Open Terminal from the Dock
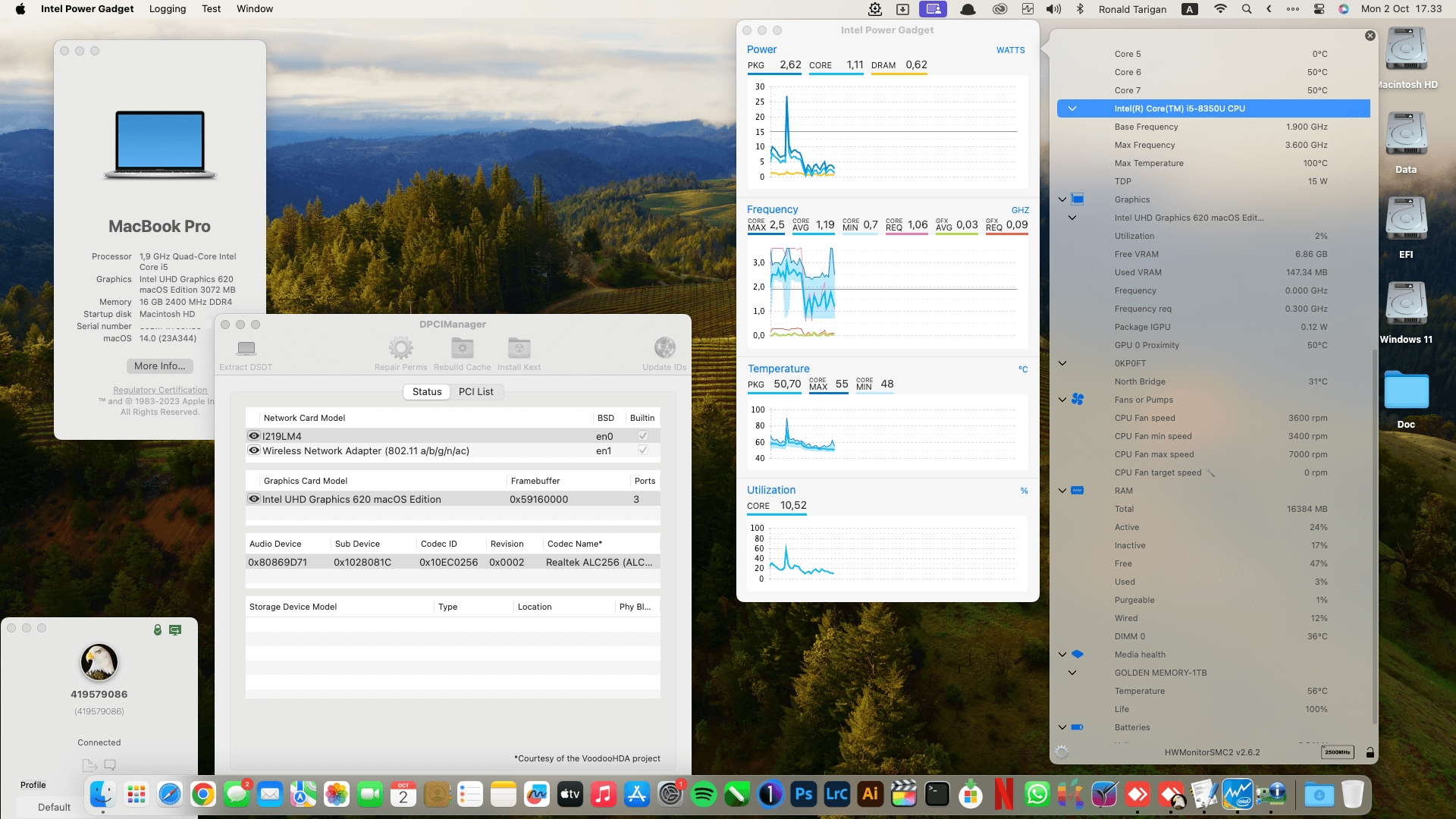This screenshot has height=819, width=1456. (937, 794)
